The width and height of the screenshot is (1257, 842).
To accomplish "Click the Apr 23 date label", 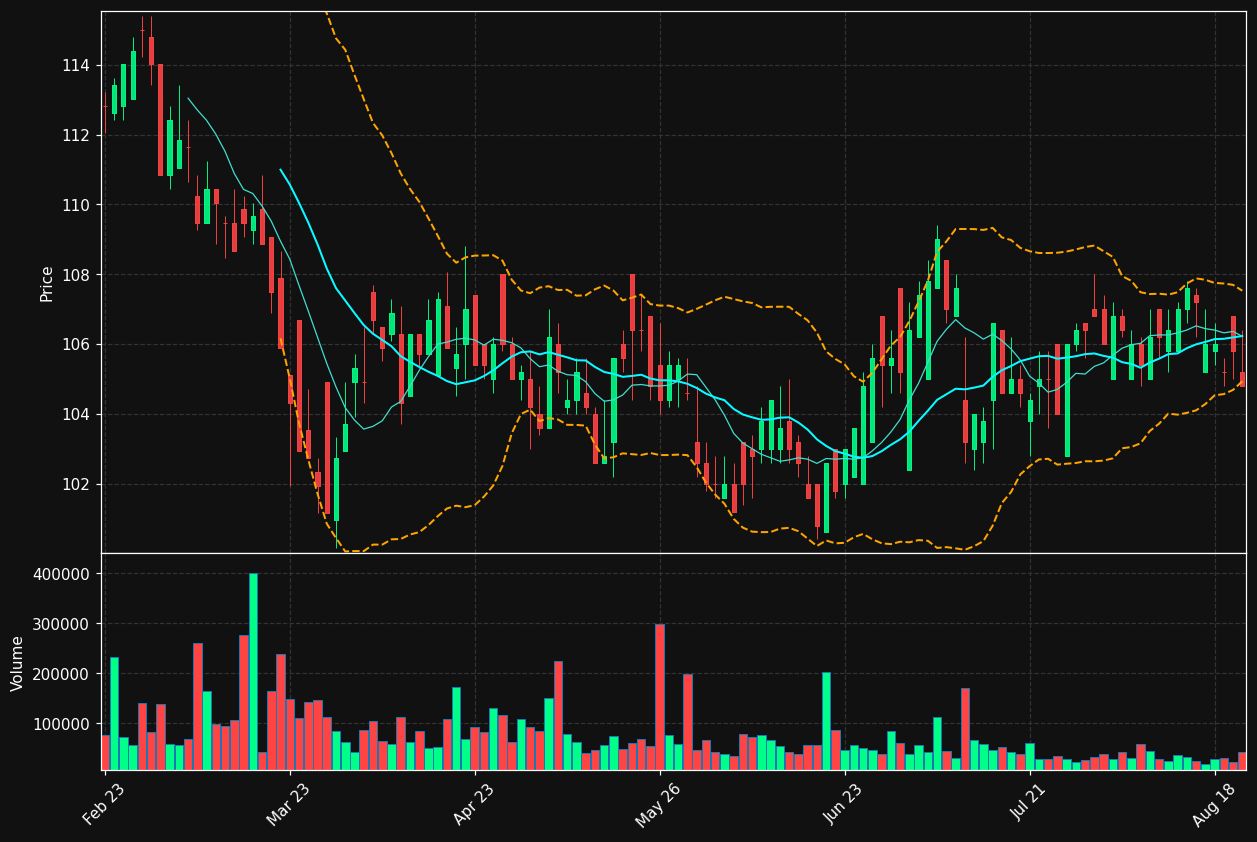I will point(476,804).
